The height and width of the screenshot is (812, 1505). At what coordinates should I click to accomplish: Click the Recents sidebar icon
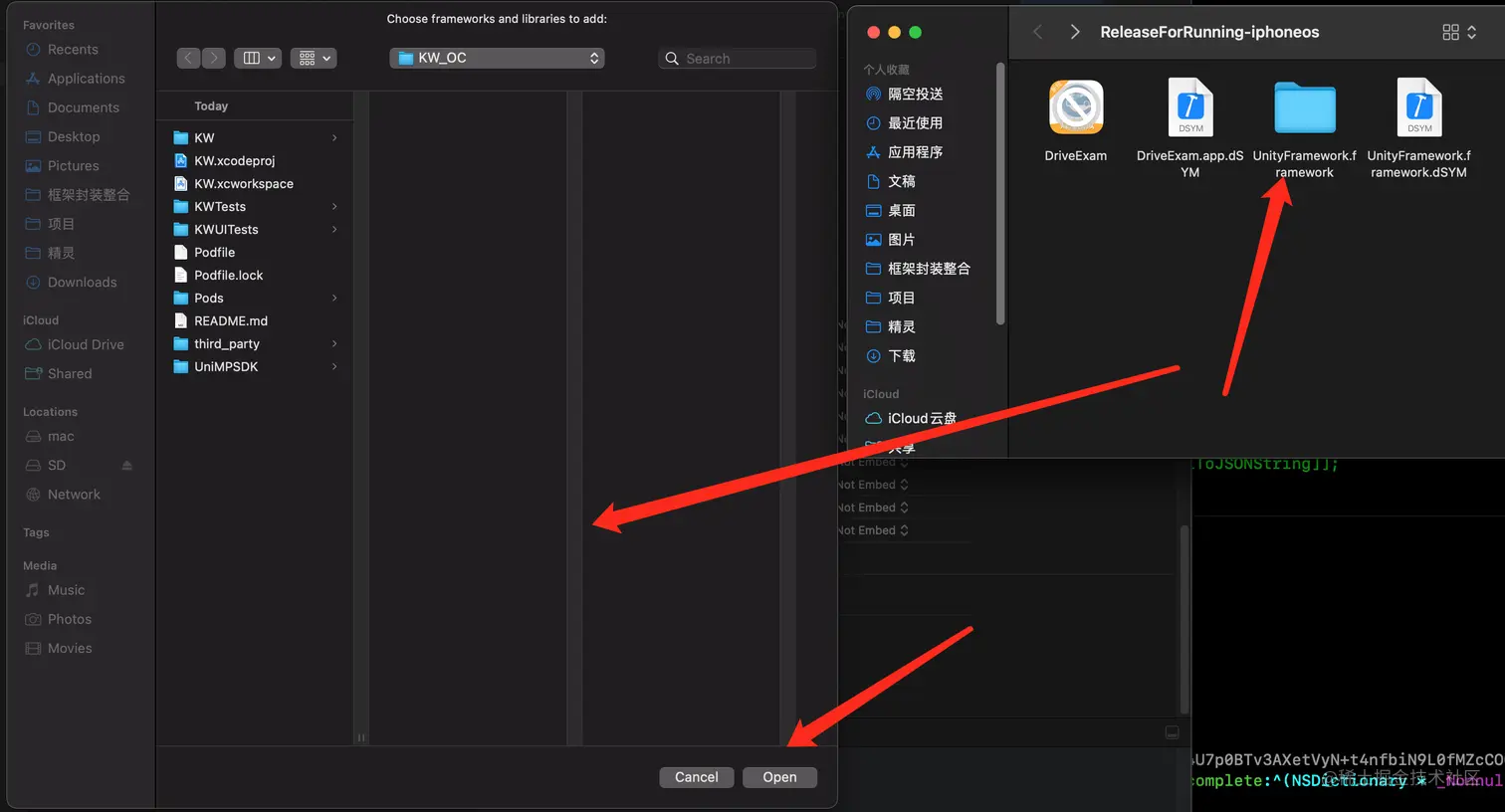point(33,50)
